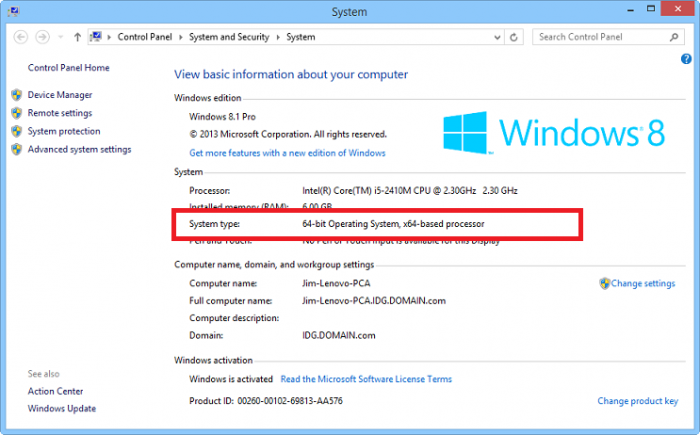Open Remote settings link
Image resolution: width=700 pixels, height=435 pixels.
(x=60, y=113)
